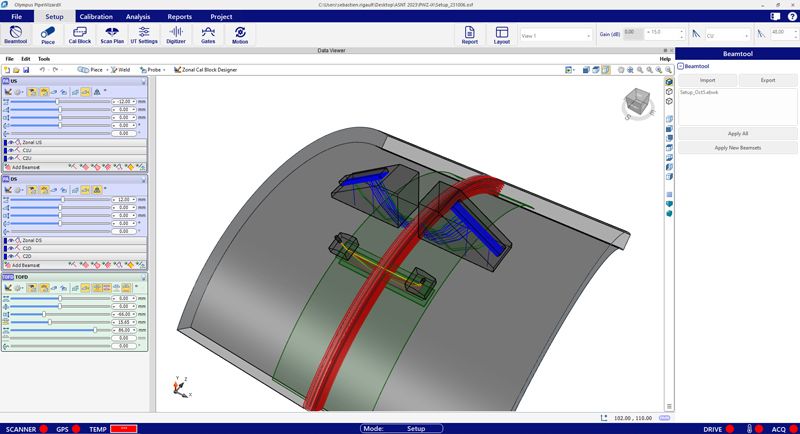Toggle visibility of Zonal DS beamset

[11, 241]
